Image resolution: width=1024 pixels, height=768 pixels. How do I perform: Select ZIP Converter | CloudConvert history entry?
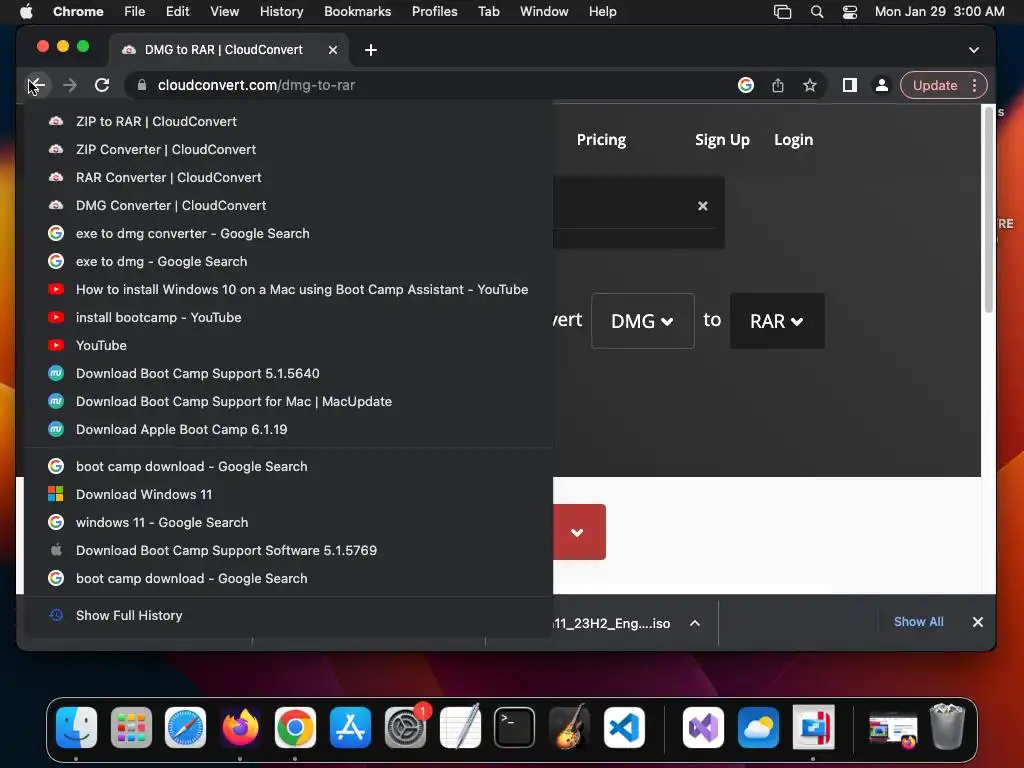click(288, 150)
